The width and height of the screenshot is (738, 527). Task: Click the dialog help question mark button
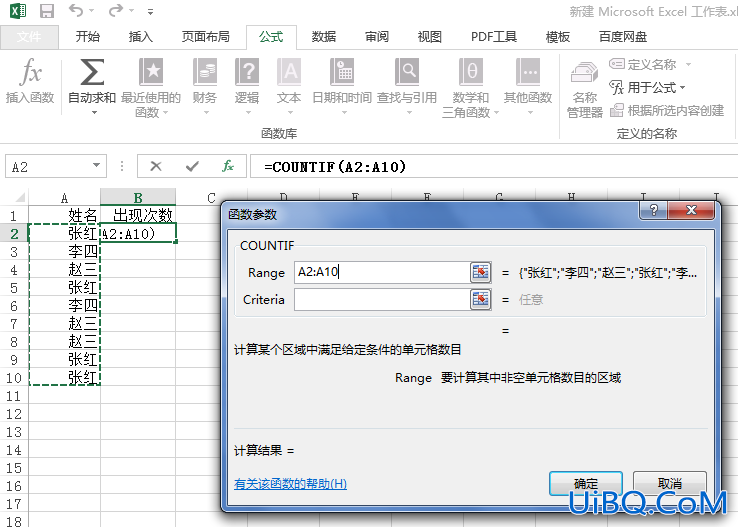point(653,210)
